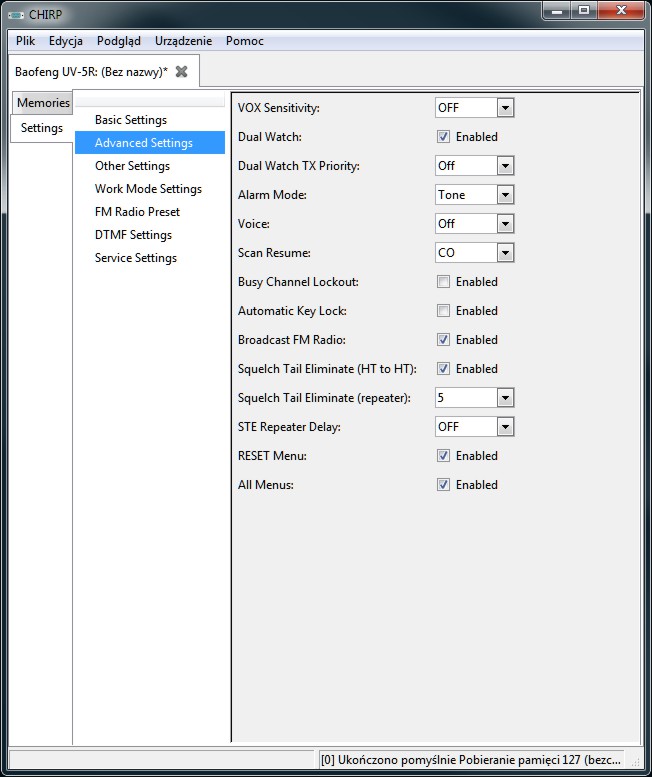Select Work Mode Settings entry

point(150,189)
